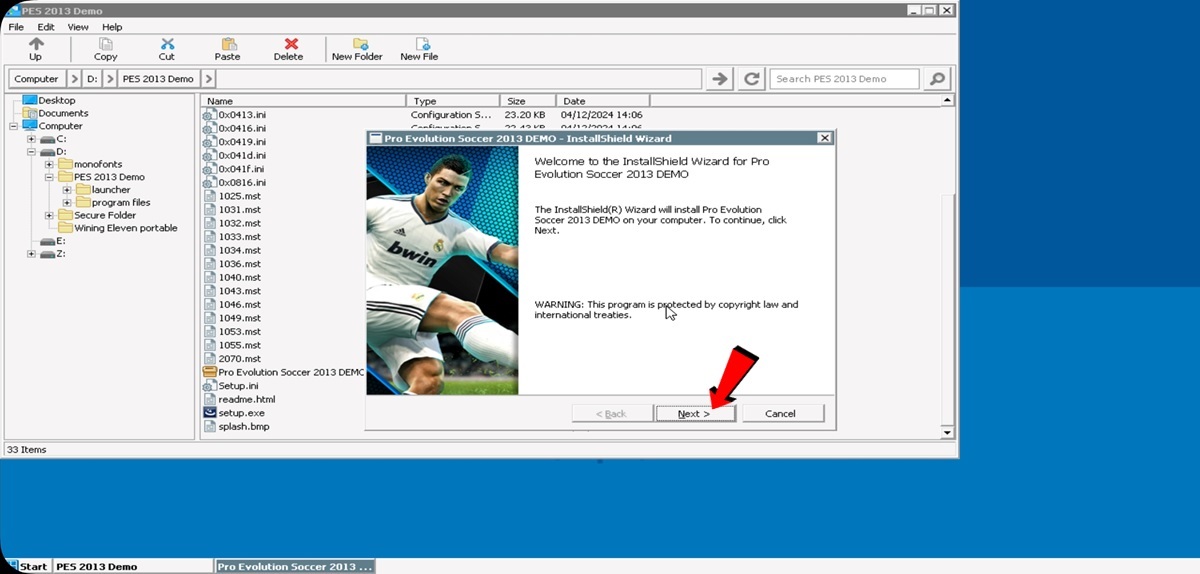Click the search magnifier icon
The image size is (1200, 574).
(x=936, y=79)
